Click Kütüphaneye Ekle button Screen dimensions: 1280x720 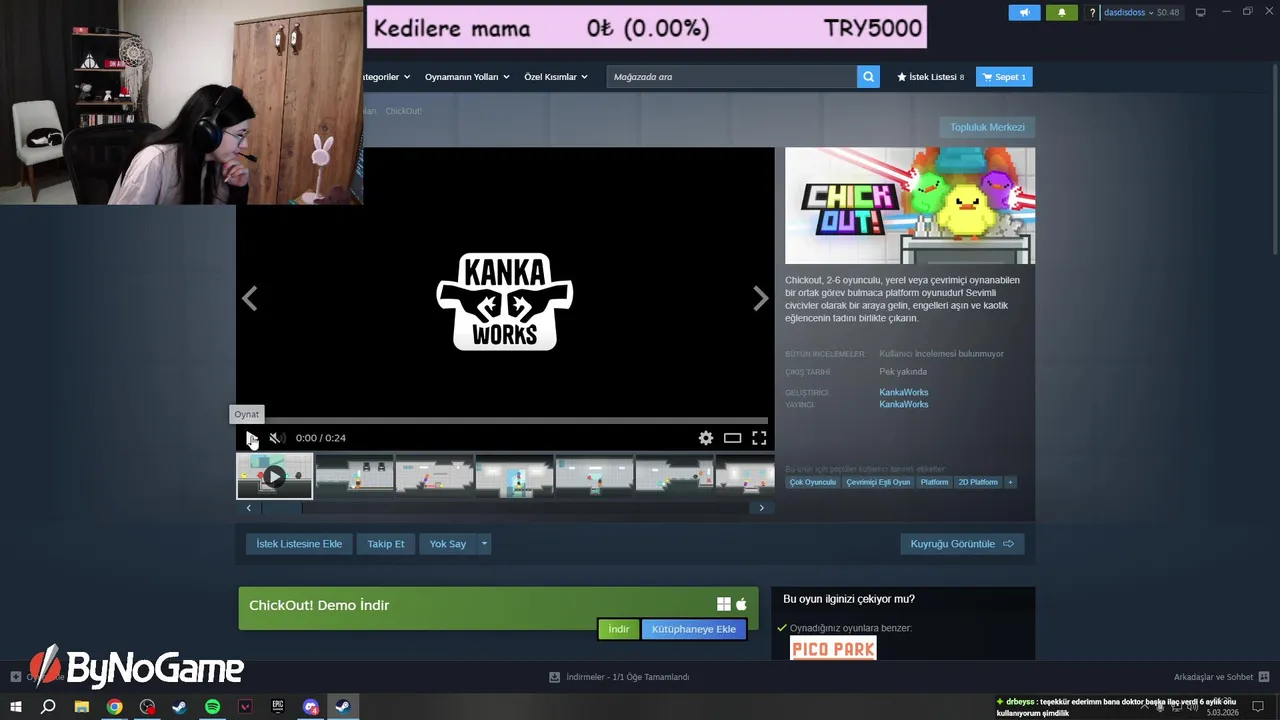point(694,629)
